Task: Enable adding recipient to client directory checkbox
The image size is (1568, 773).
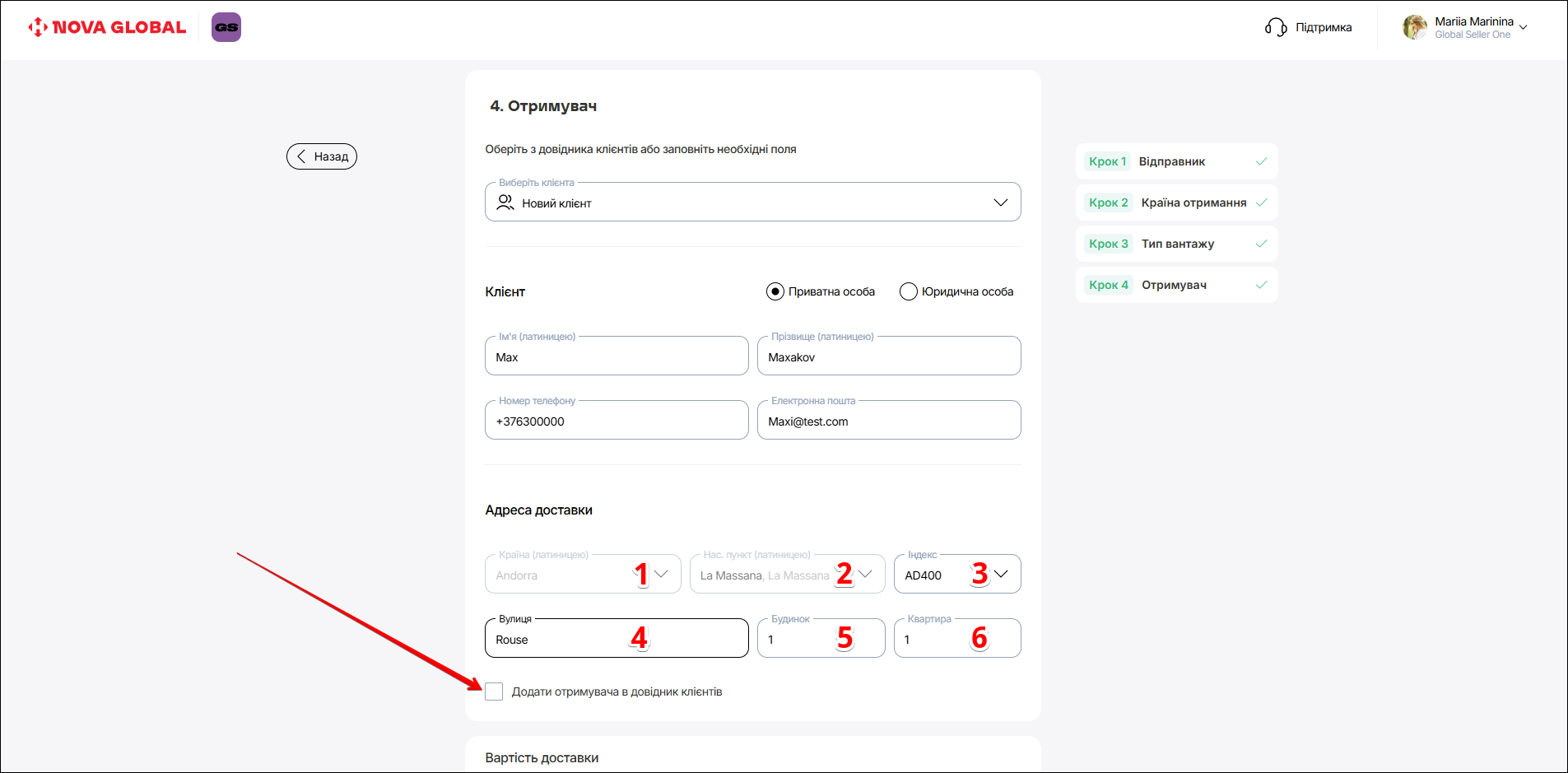Action: [494, 692]
